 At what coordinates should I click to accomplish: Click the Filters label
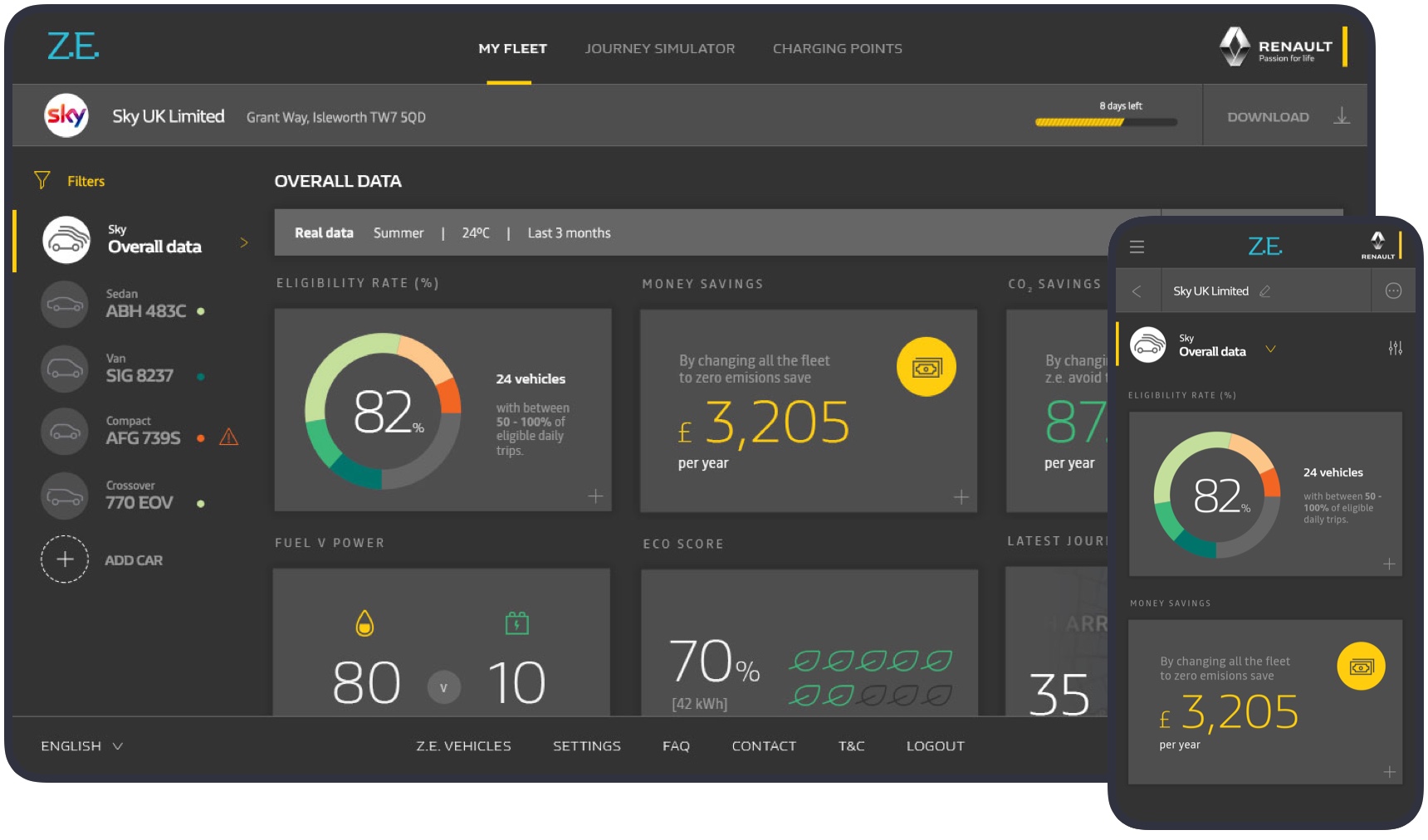[x=86, y=181]
